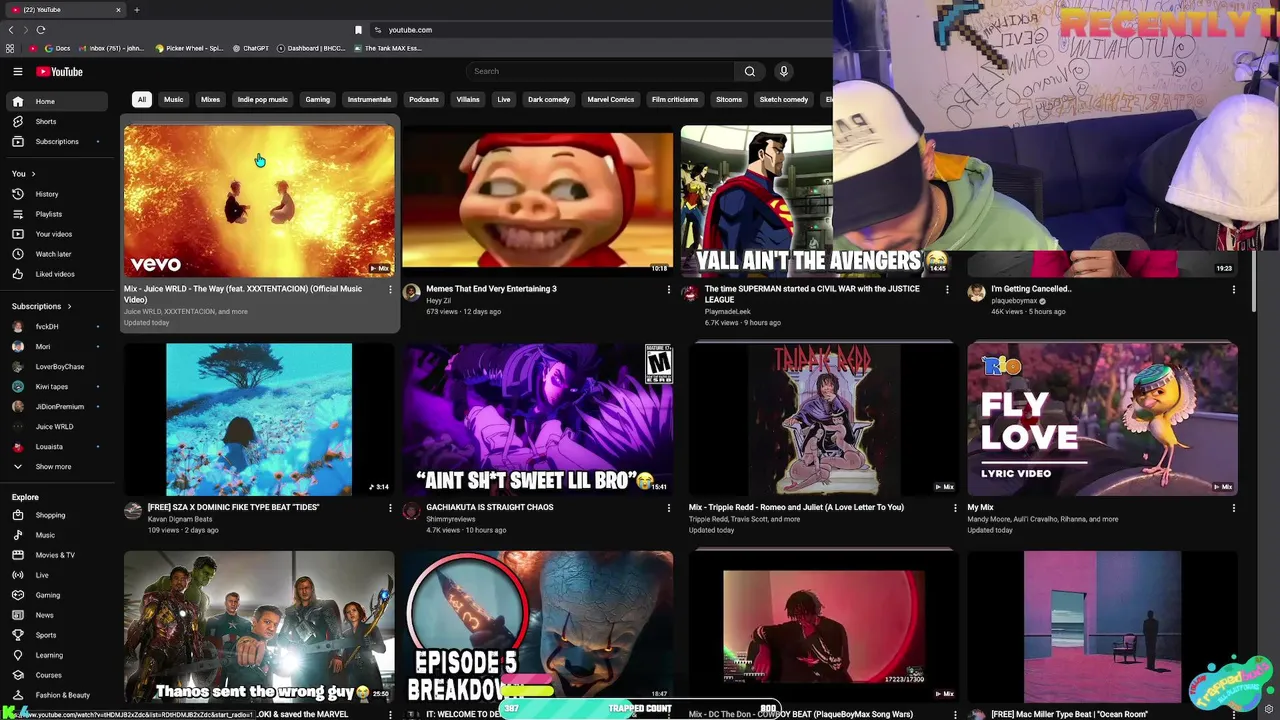Click Show more under subscriptions
The width and height of the screenshot is (1280, 720).
point(57,467)
